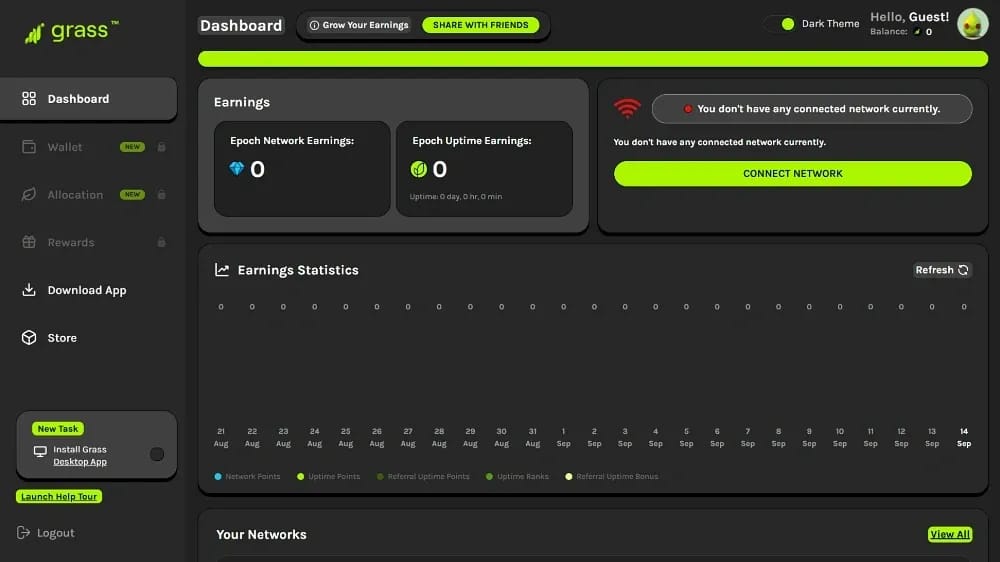This screenshot has height=562, width=1000.
Task: Click the blue diamond Network Earnings icon
Action: pyautogui.click(x=237, y=168)
